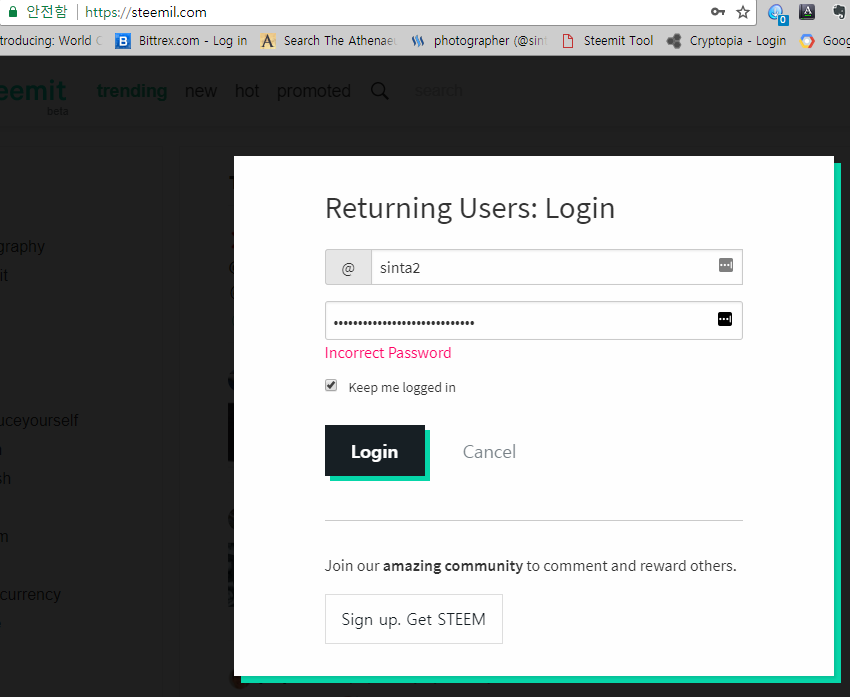850x697 pixels.
Task: Click the Steemit wave favicon
Action: 417,41
